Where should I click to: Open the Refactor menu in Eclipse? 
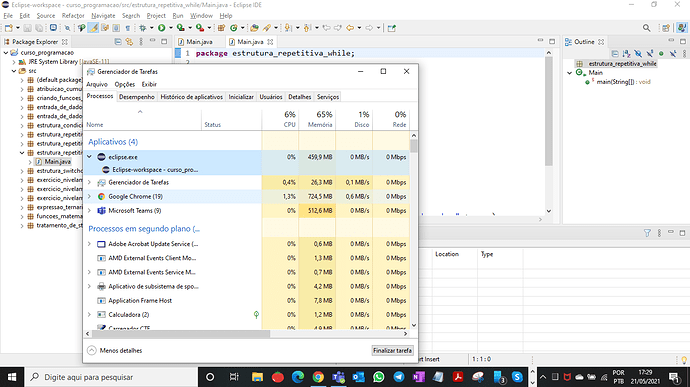click(x=73, y=16)
